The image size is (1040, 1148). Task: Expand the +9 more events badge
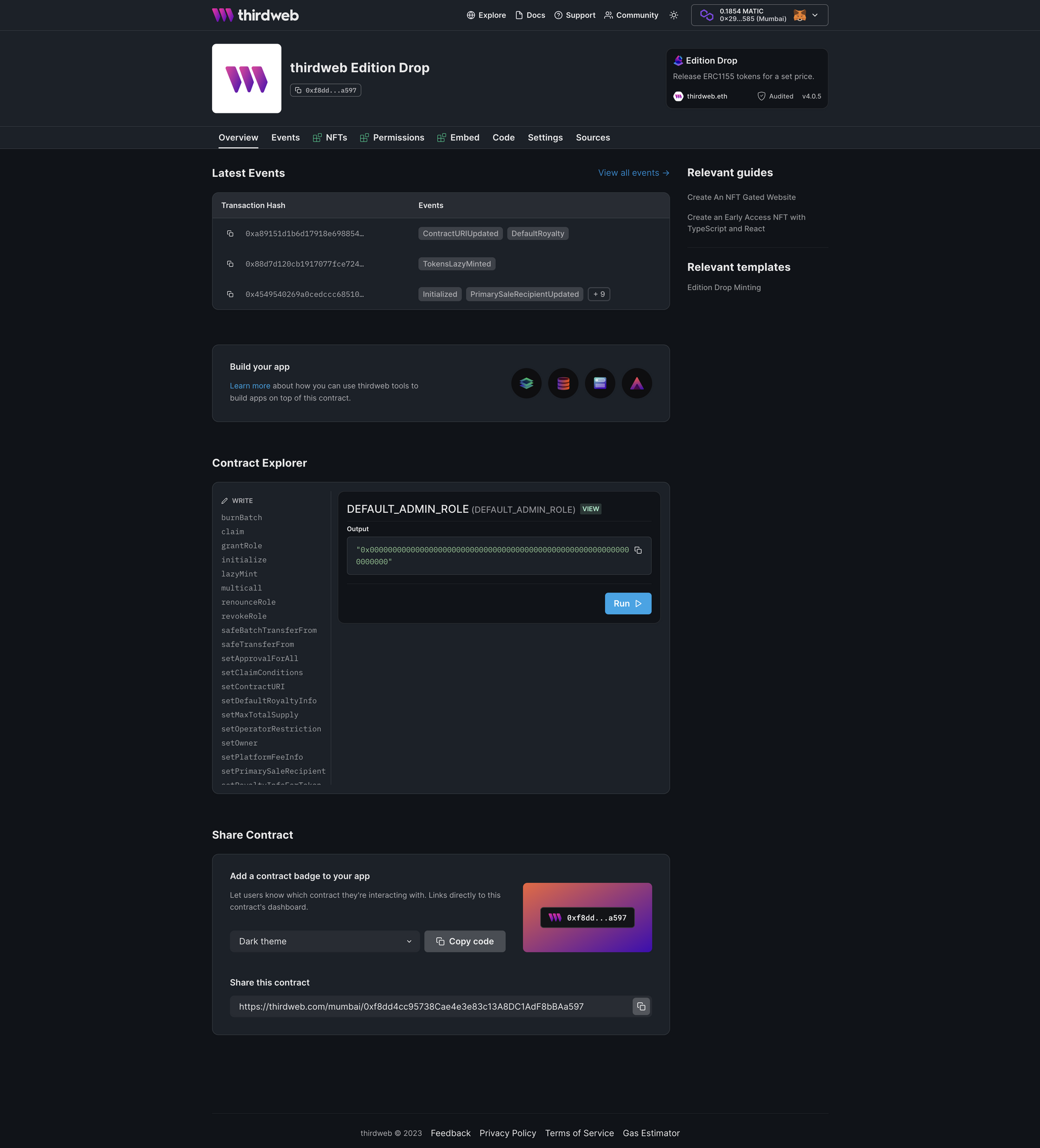(x=599, y=294)
